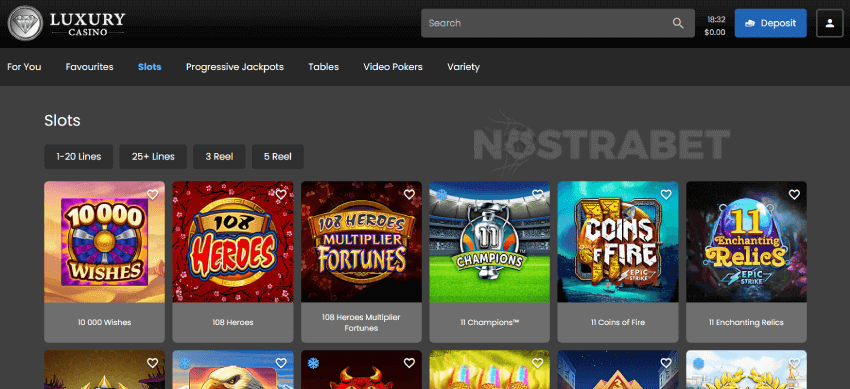
Task: Click the "10 000 Wishes" title label
Action: click(x=105, y=322)
